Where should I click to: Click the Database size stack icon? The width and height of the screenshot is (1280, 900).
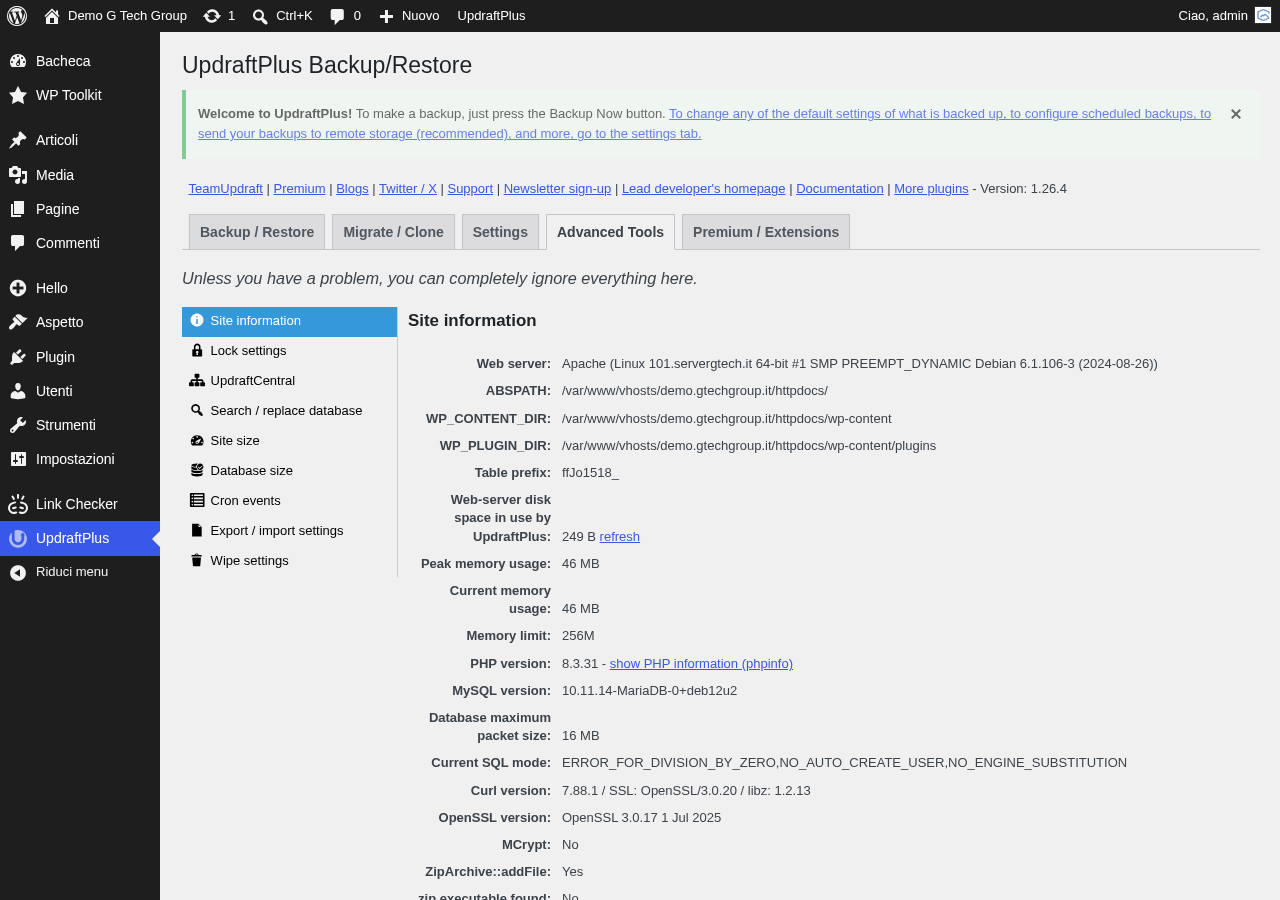[x=197, y=470]
